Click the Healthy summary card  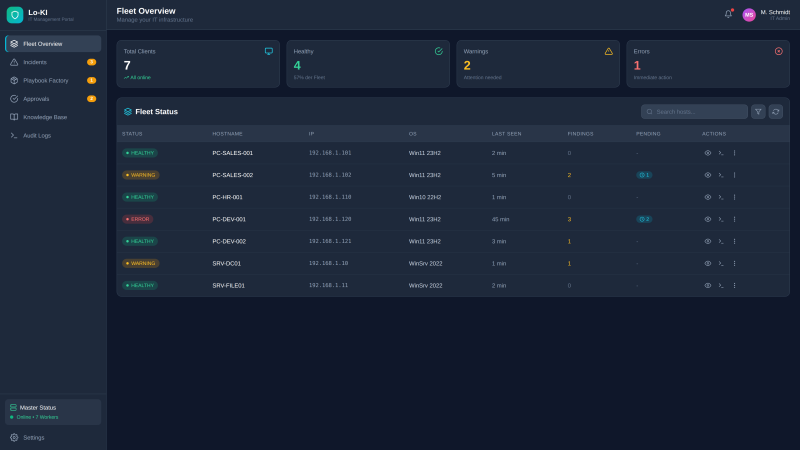pyautogui.click(x=368, y=64)
